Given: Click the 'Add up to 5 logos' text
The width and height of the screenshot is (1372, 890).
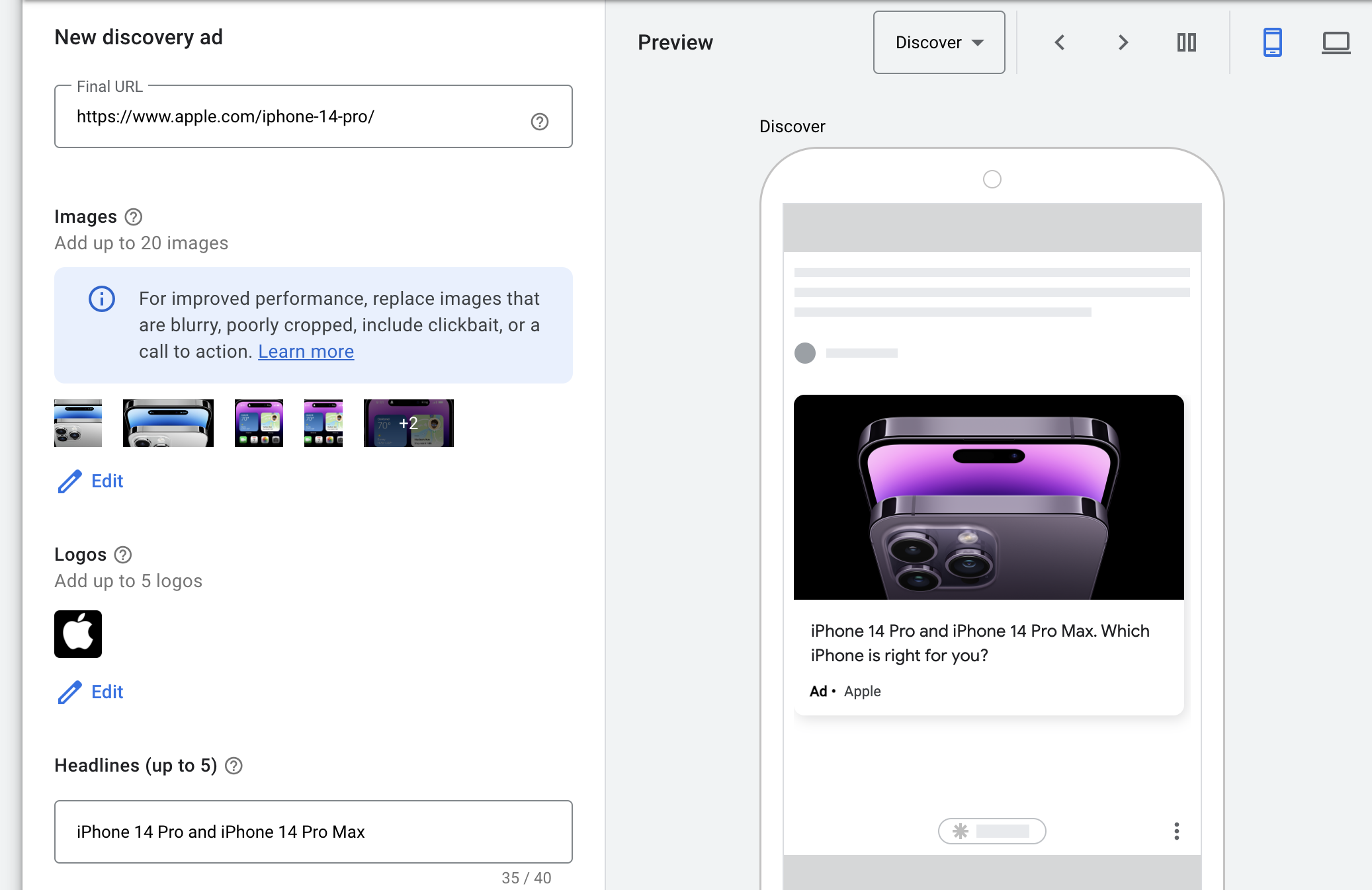Looking at the screenshot, I should [128, 581].
